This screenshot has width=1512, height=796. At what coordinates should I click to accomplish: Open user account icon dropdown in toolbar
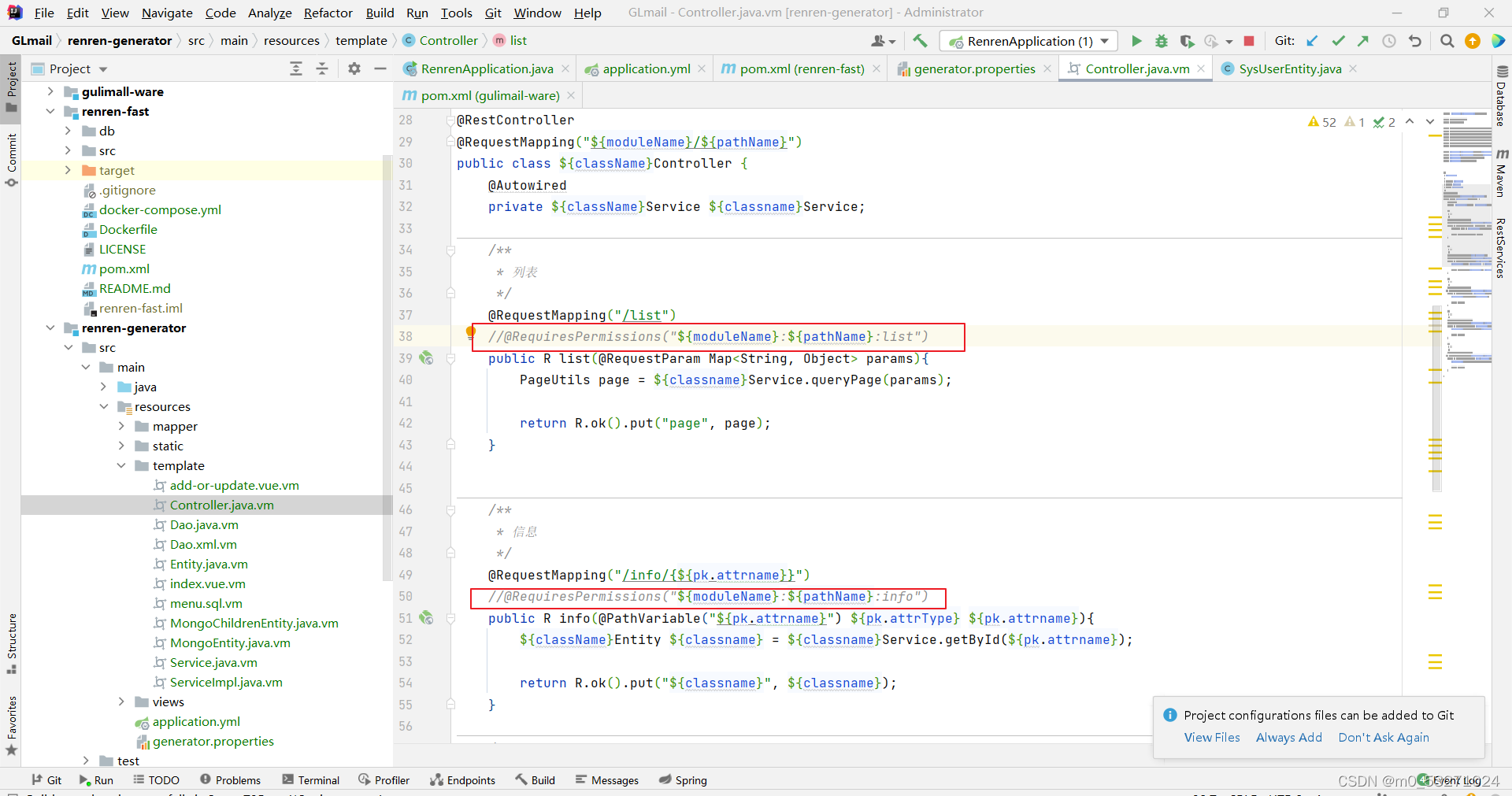pyautogui.click(x=883, y=41)
